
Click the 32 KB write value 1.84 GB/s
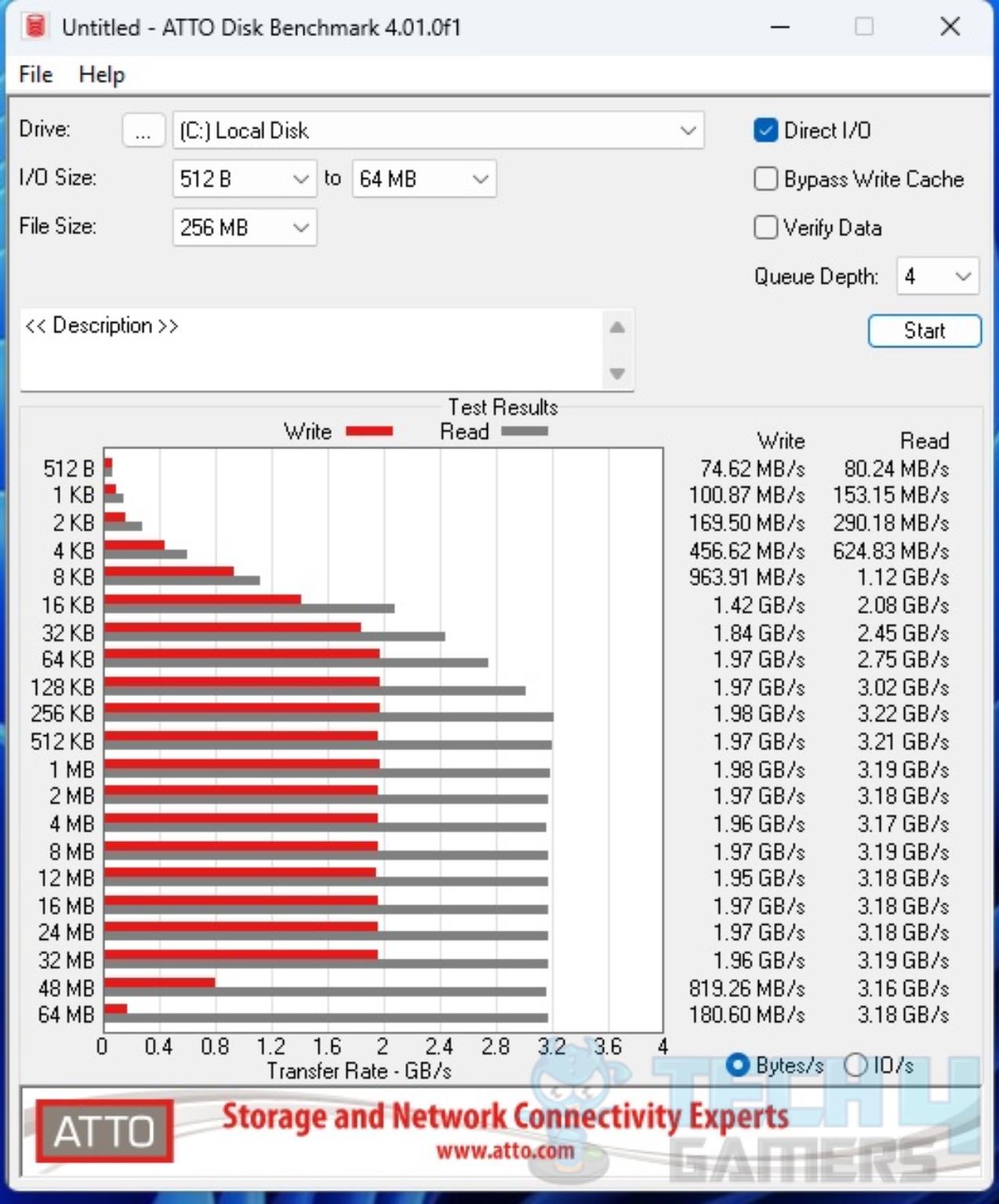tap(759, 633)
